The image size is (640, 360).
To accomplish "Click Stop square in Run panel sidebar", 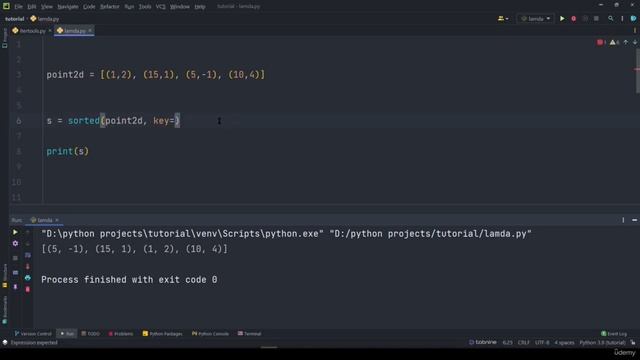I will [15, 258].
